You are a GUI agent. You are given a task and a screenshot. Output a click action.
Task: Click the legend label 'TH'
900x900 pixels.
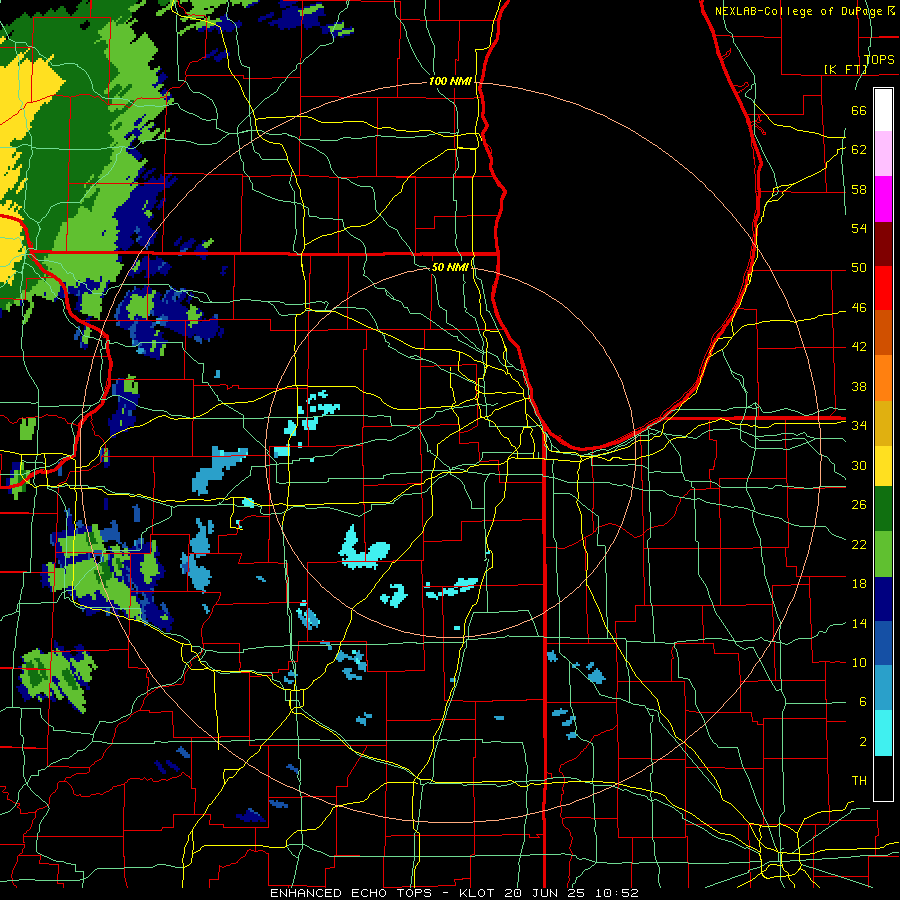tap(859, 780)
